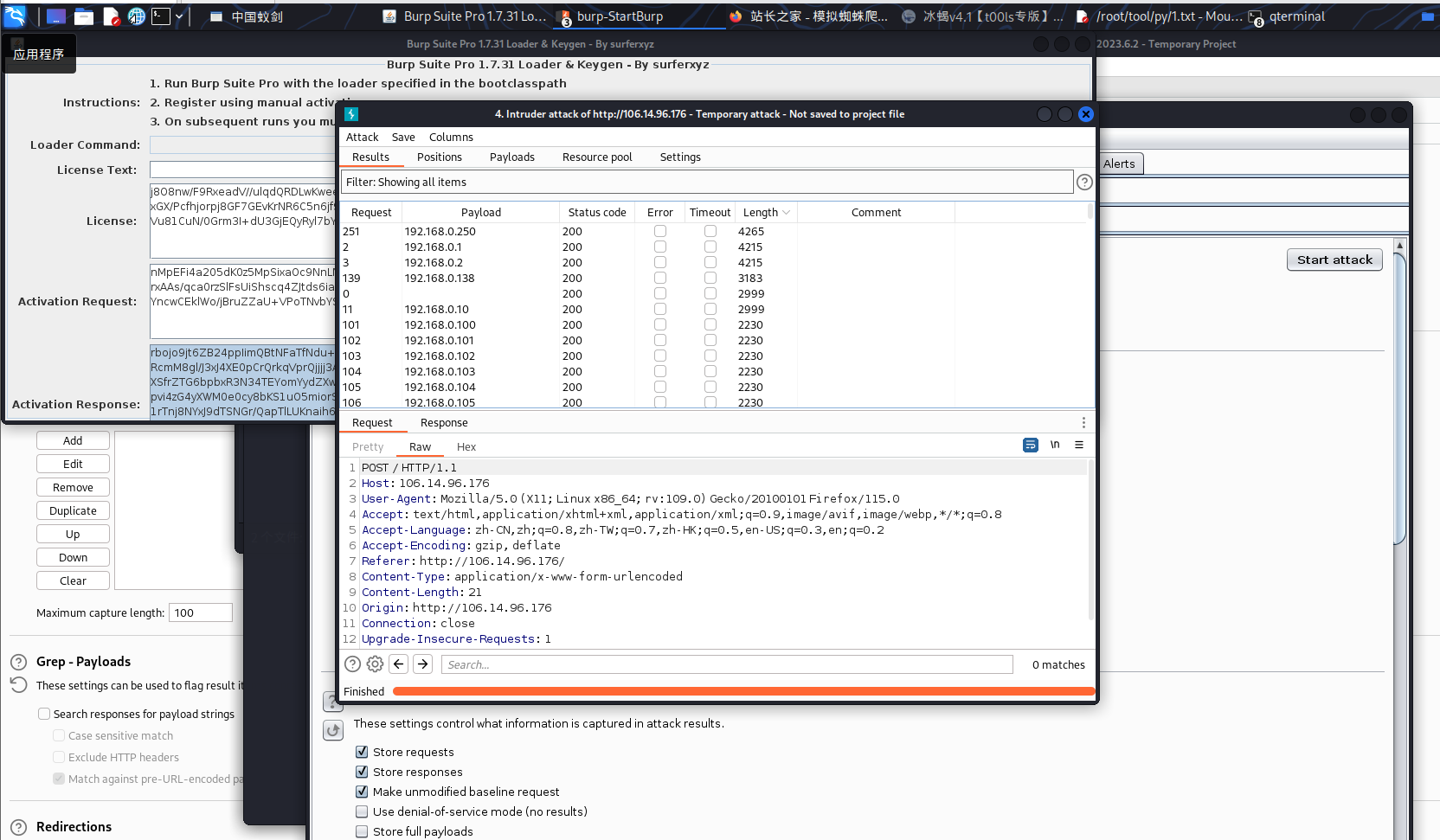The image size is (1440, 840).
Task: Go to next search match arrow
Action: (422, 664)
